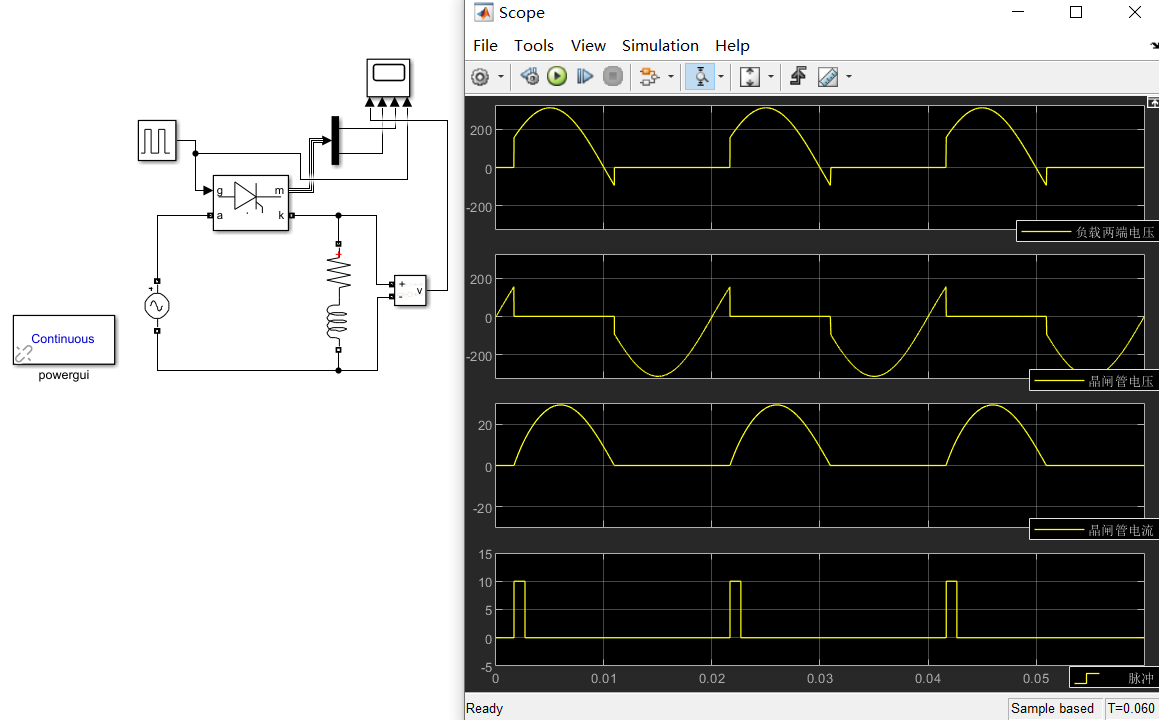
Task: Open the File menu
Action: 485,46
